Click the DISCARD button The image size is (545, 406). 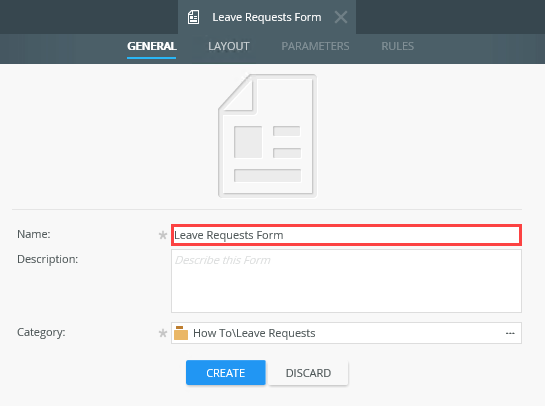[308, 373]
